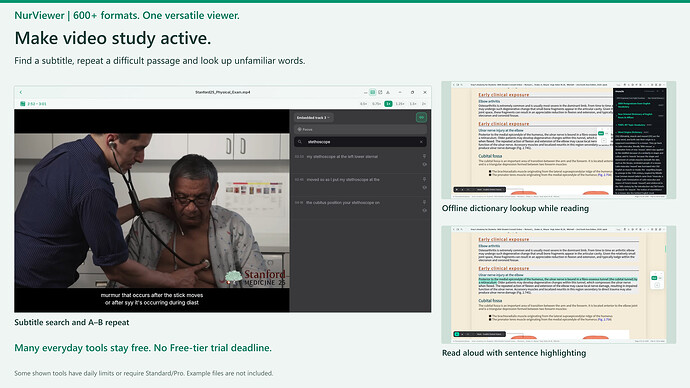
Task: Click the eye icon on the 'cubitus position' row
Action: coord(424,211)
